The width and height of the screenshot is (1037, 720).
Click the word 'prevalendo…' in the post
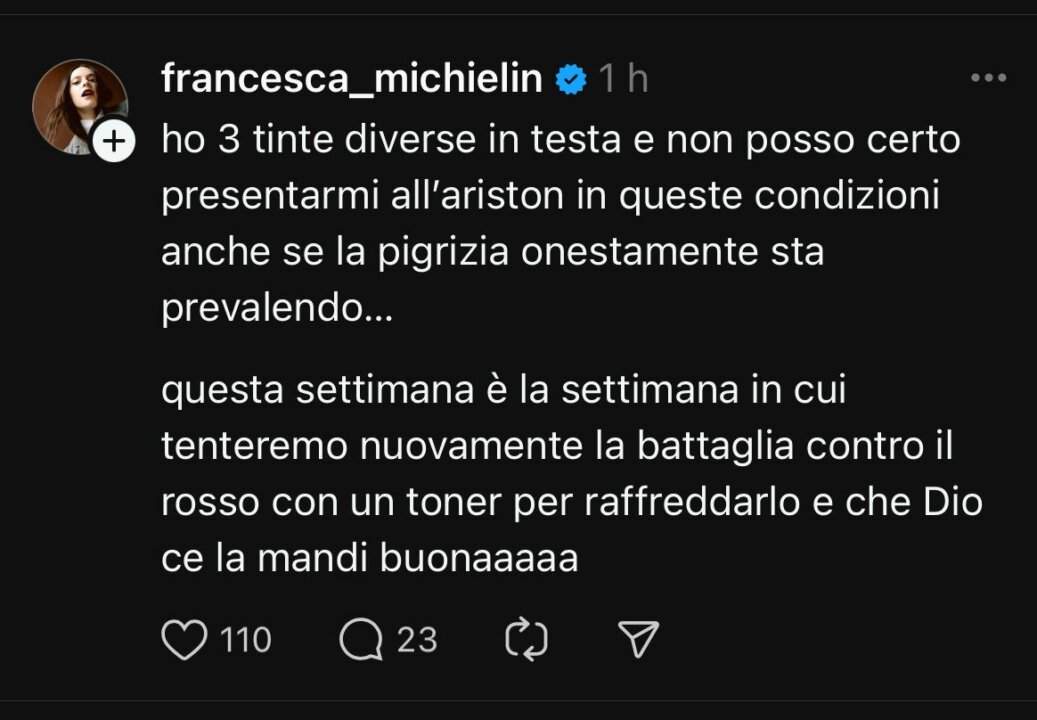point(277,309)
